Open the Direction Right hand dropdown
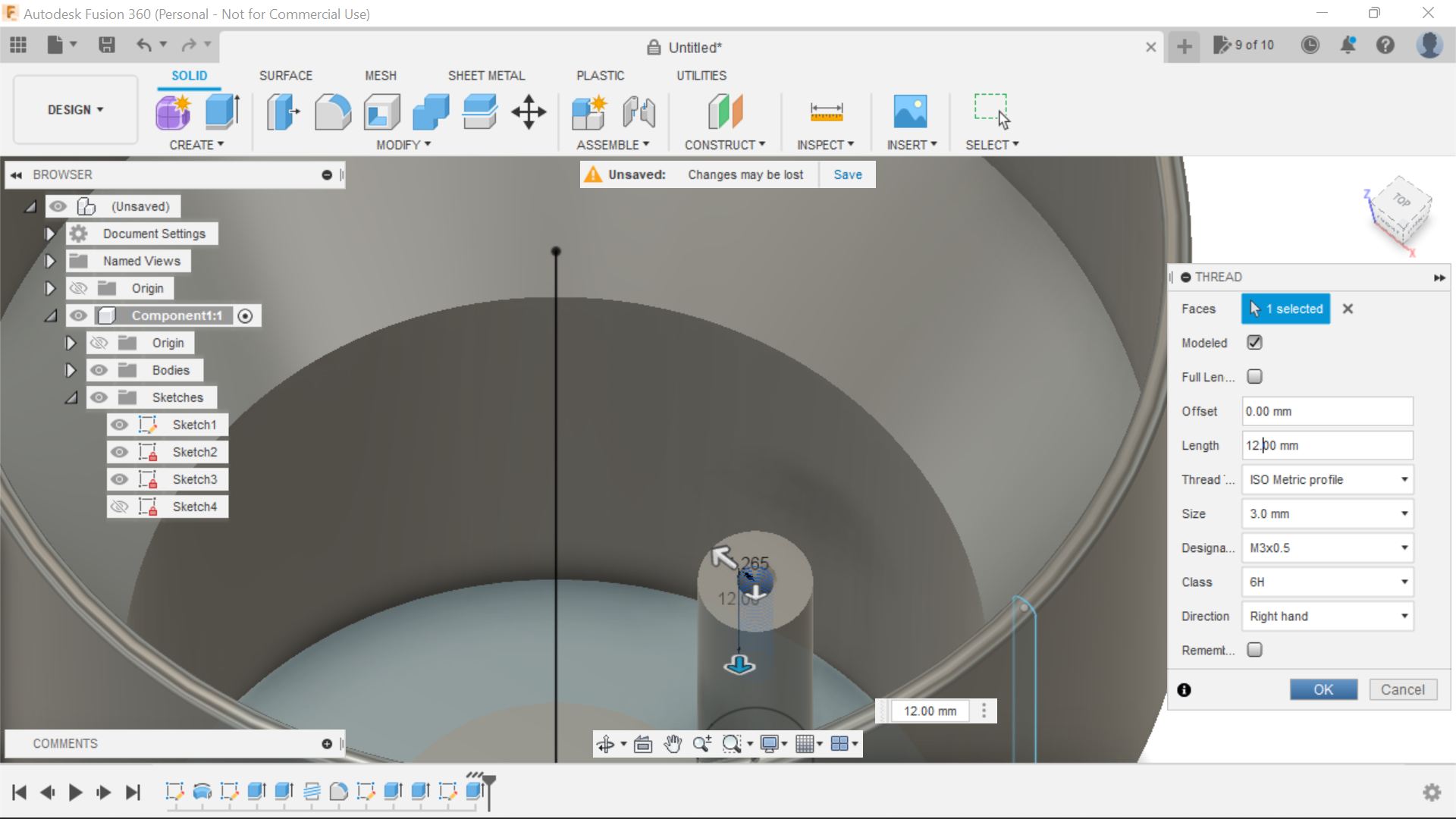The image size is (1456, 819). click(1327, 616)
